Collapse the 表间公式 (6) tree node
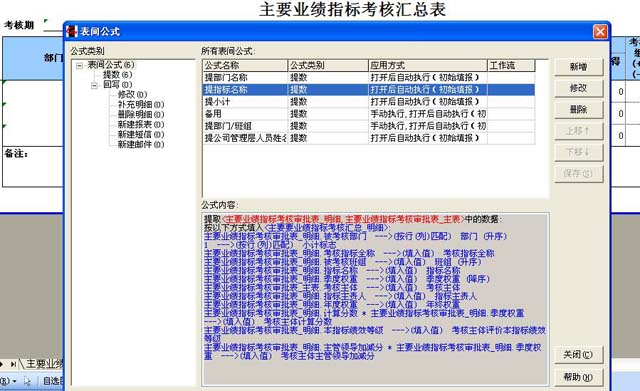The width and height of the screenshot is (640, 391). (x=80, y=65)
